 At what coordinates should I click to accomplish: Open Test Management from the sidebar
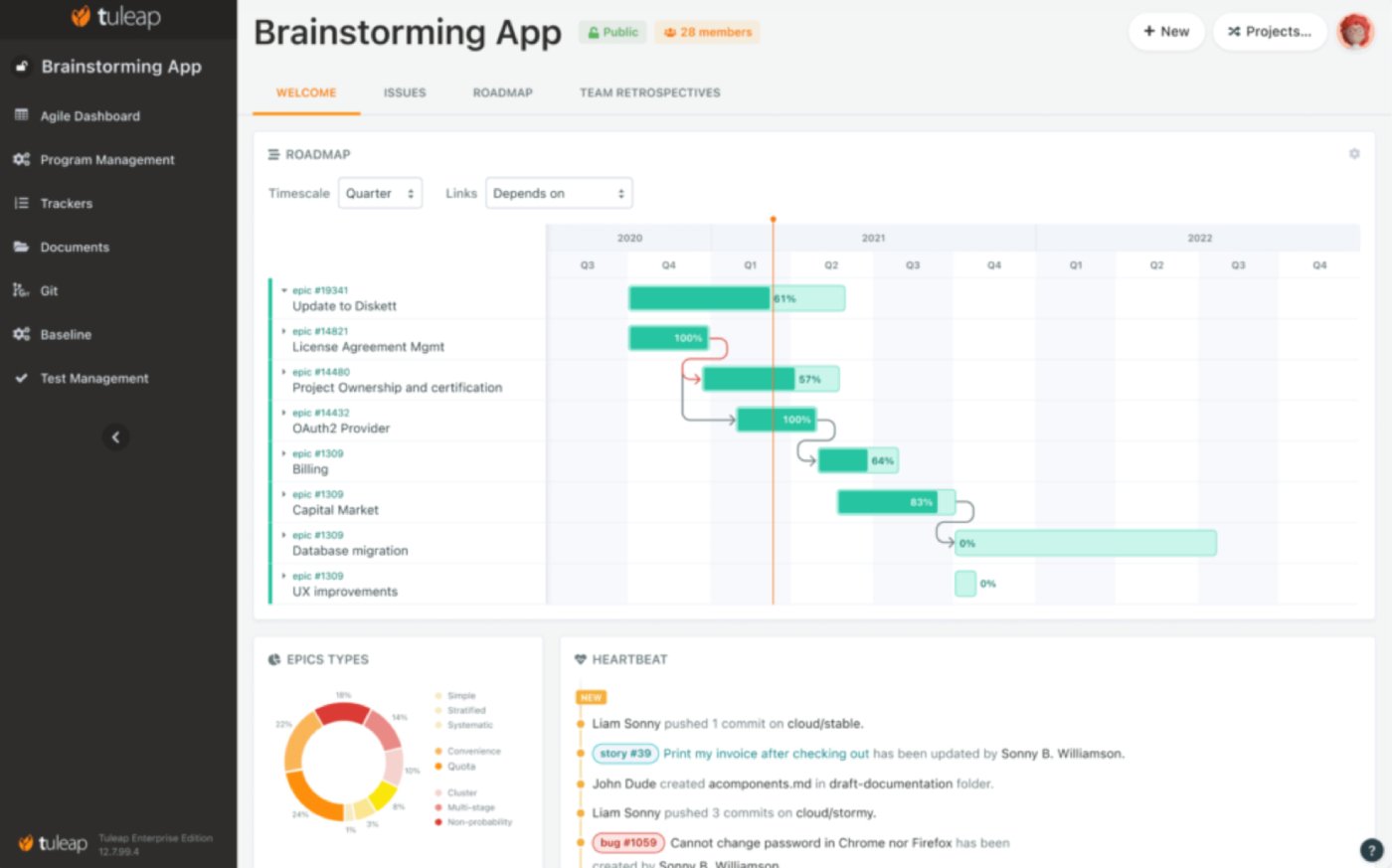coord(93,378)
